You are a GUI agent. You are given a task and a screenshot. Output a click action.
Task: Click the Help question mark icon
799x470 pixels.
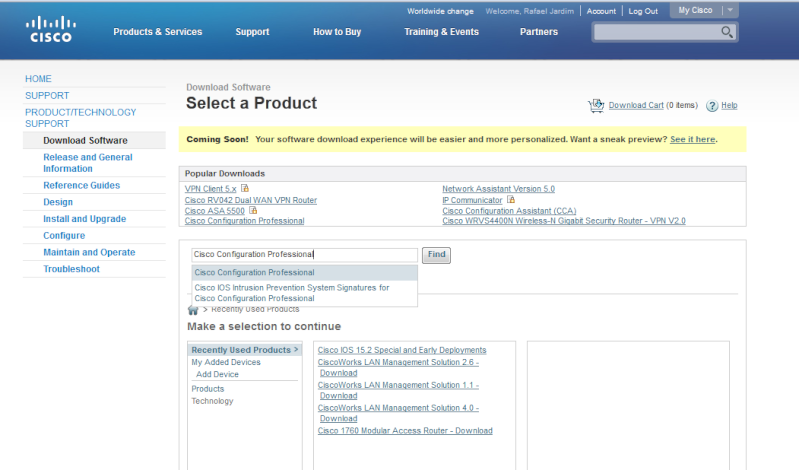pyautogui.click(x=712, y=106)
